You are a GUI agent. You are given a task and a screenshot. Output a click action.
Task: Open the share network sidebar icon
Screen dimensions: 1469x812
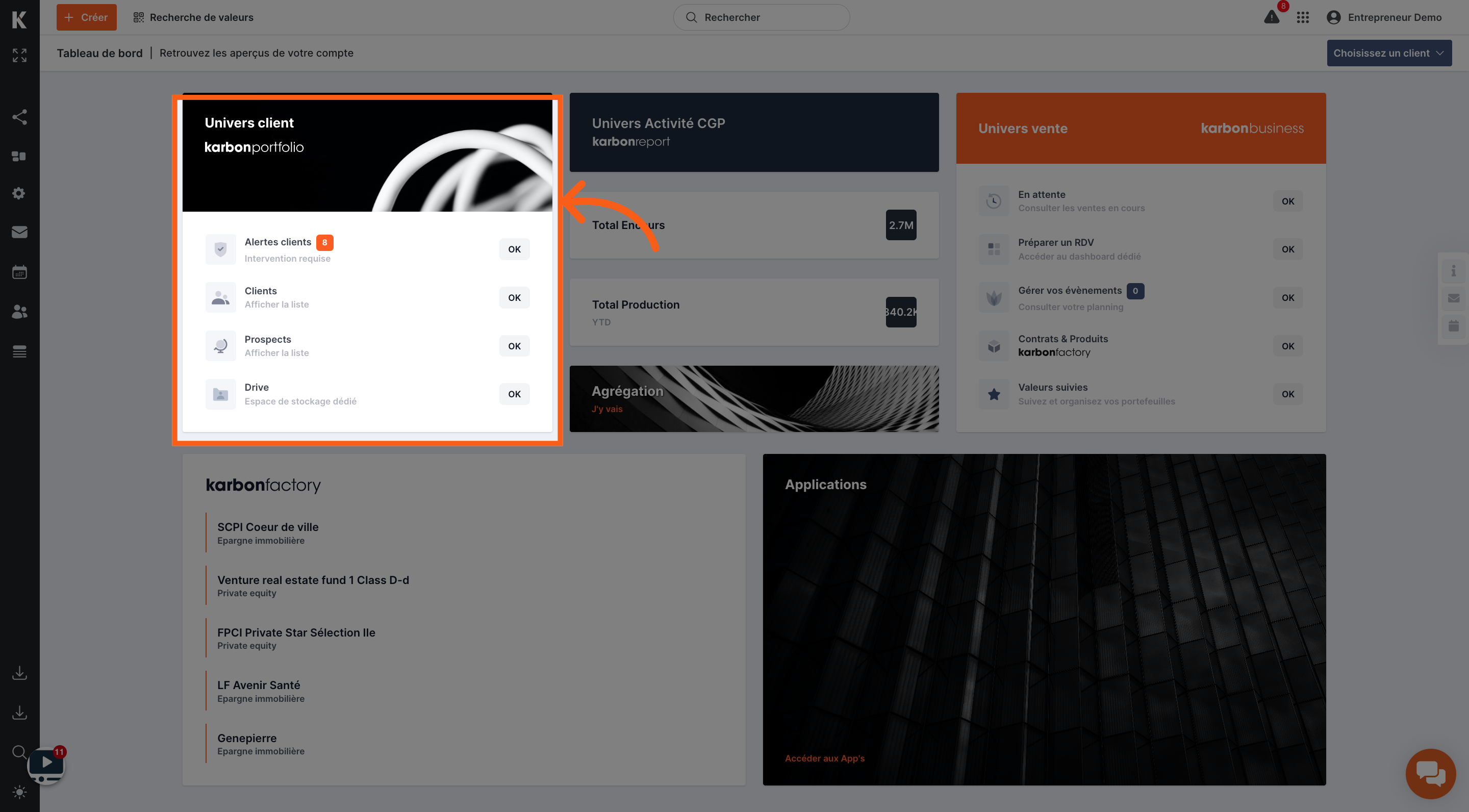coord(19,117)
